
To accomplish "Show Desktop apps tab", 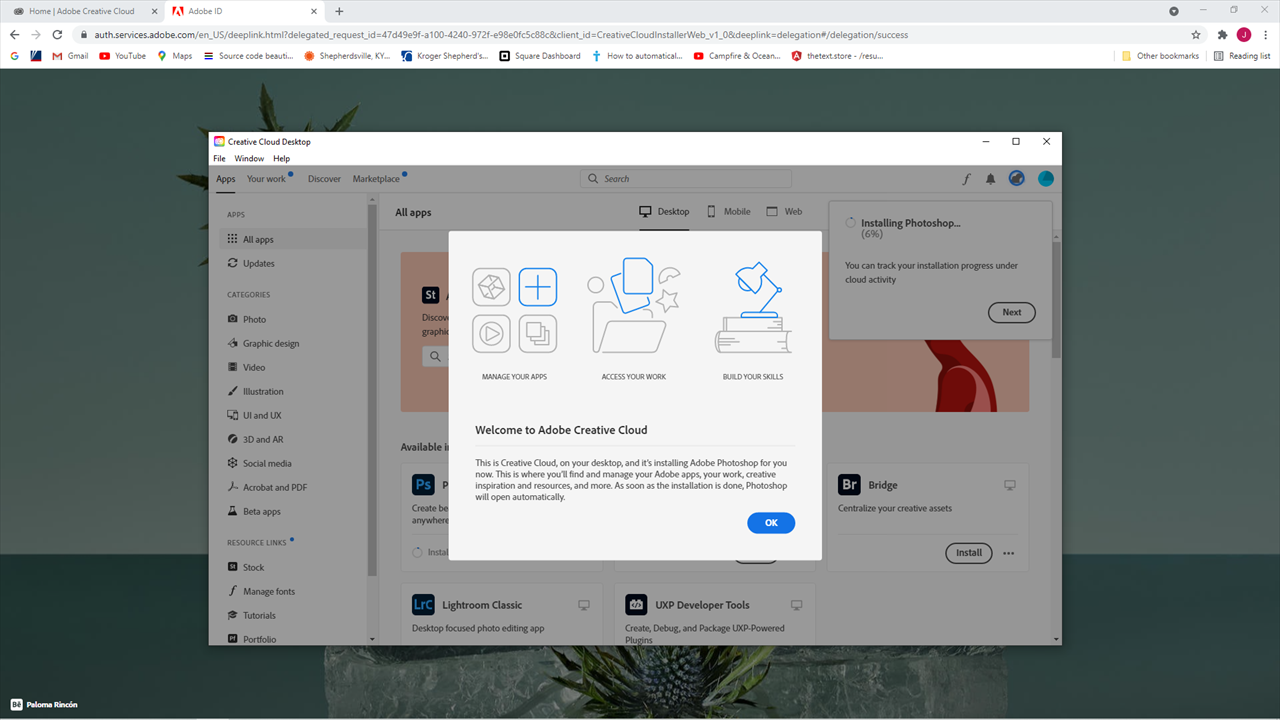I will (x=665, y=212).
